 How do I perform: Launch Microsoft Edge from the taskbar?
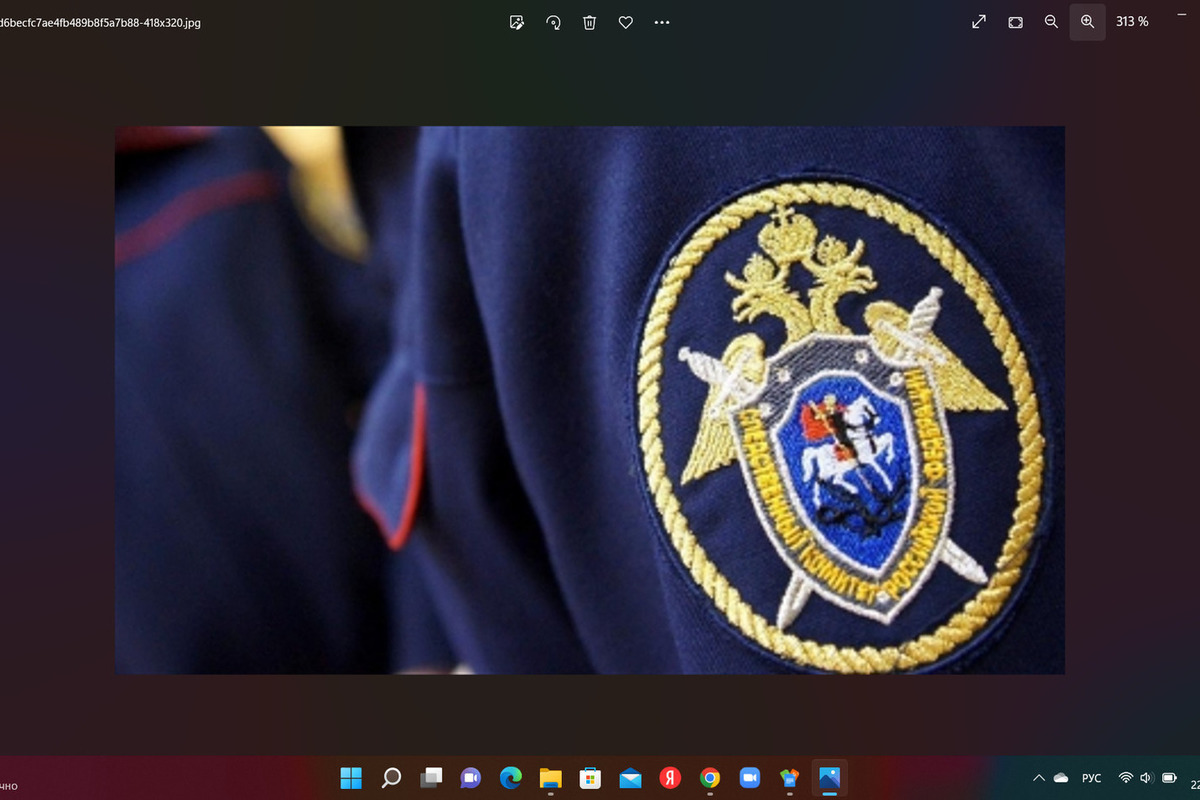pyautogui.click(x=511, y=778)
